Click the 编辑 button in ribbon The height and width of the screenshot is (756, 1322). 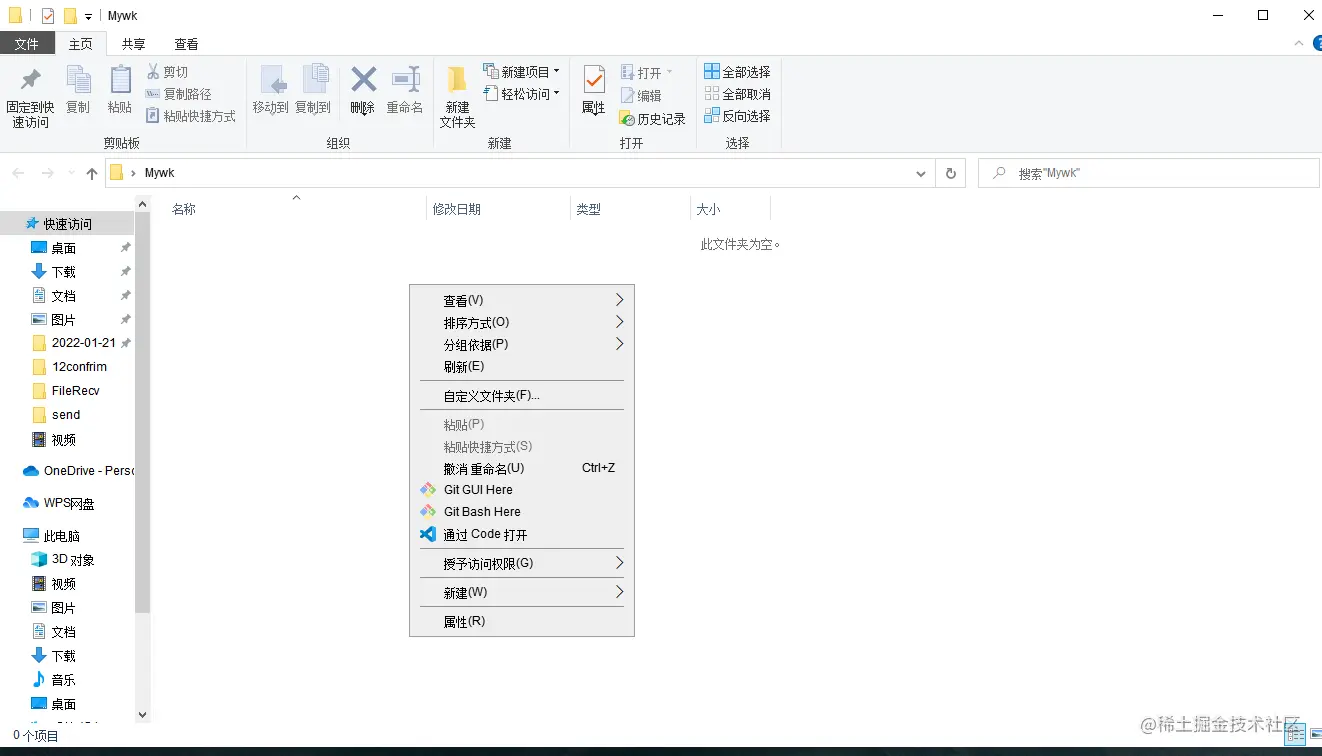click(x=641, y=96)
